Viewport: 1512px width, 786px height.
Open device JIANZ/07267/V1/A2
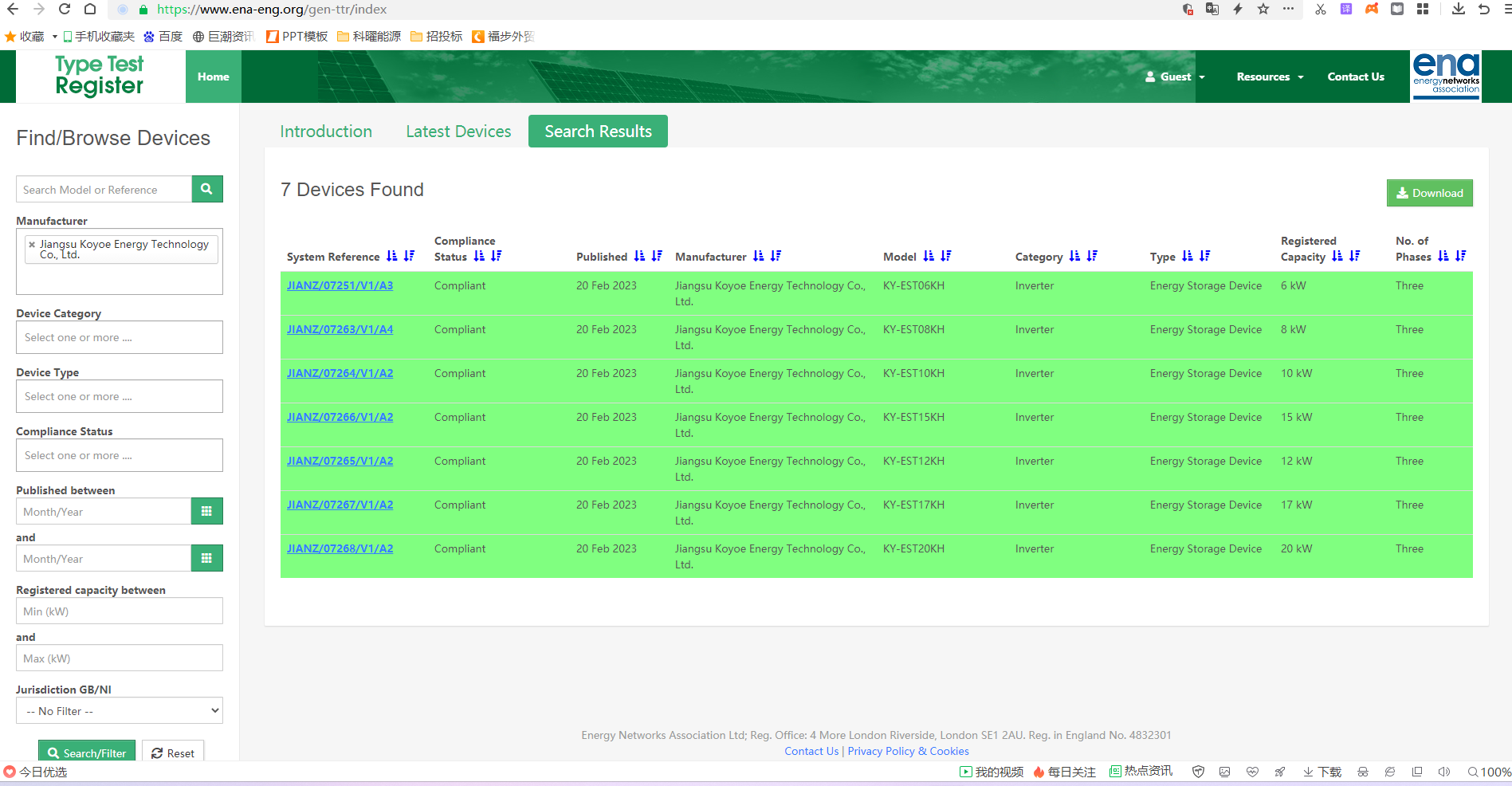click(x=340, y=505)
